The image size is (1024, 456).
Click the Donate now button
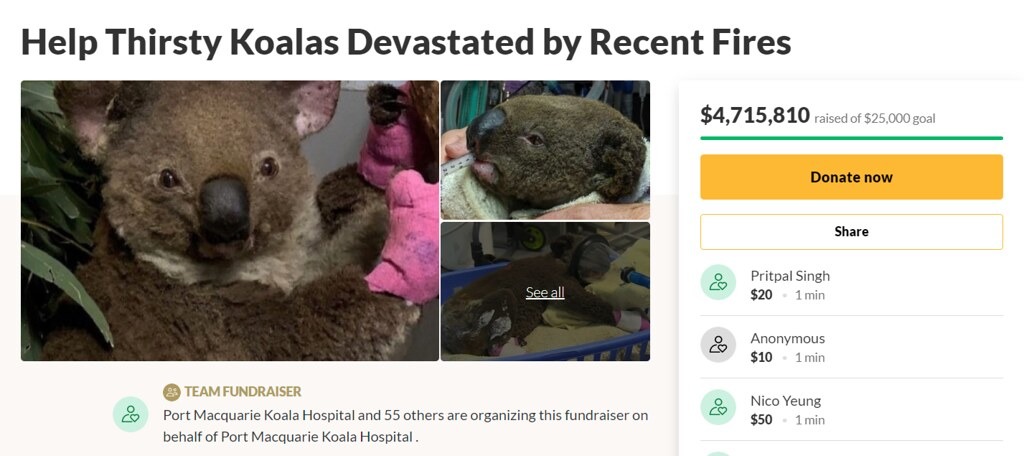[851, 177]
